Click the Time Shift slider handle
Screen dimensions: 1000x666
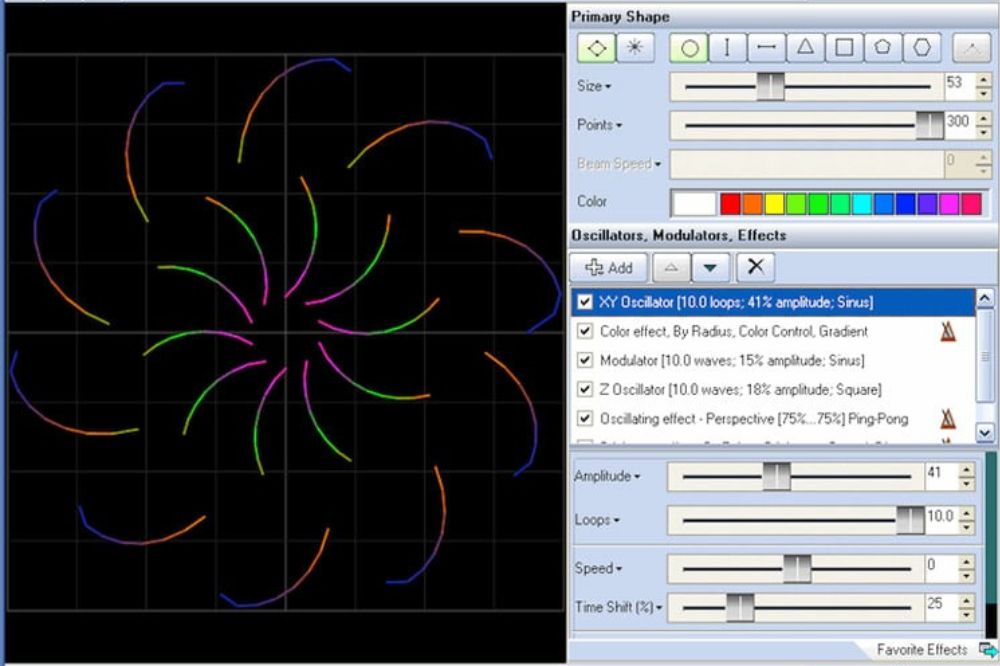coord(740,607)
